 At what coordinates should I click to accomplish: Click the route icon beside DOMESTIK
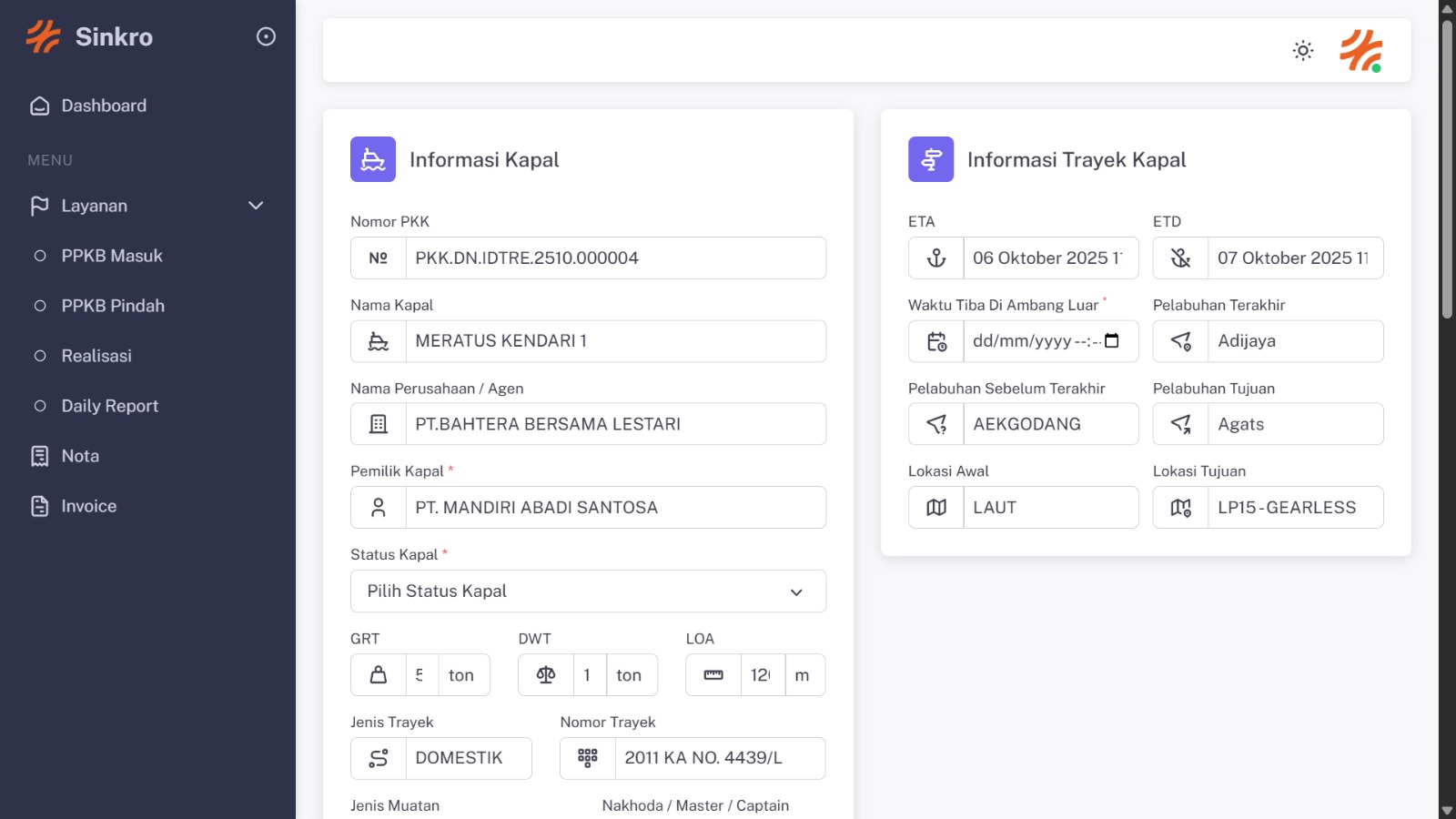[x=379, y=758]
